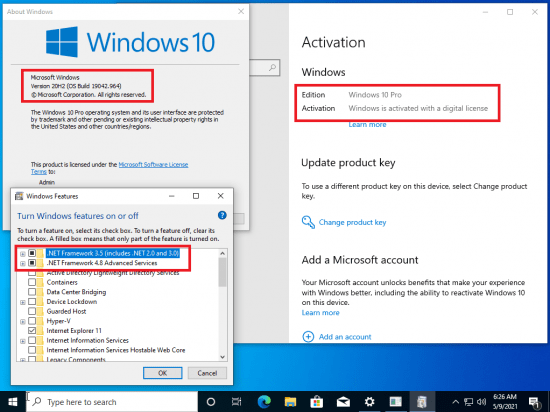
Task: Click Add an account link
Action: 345,337
